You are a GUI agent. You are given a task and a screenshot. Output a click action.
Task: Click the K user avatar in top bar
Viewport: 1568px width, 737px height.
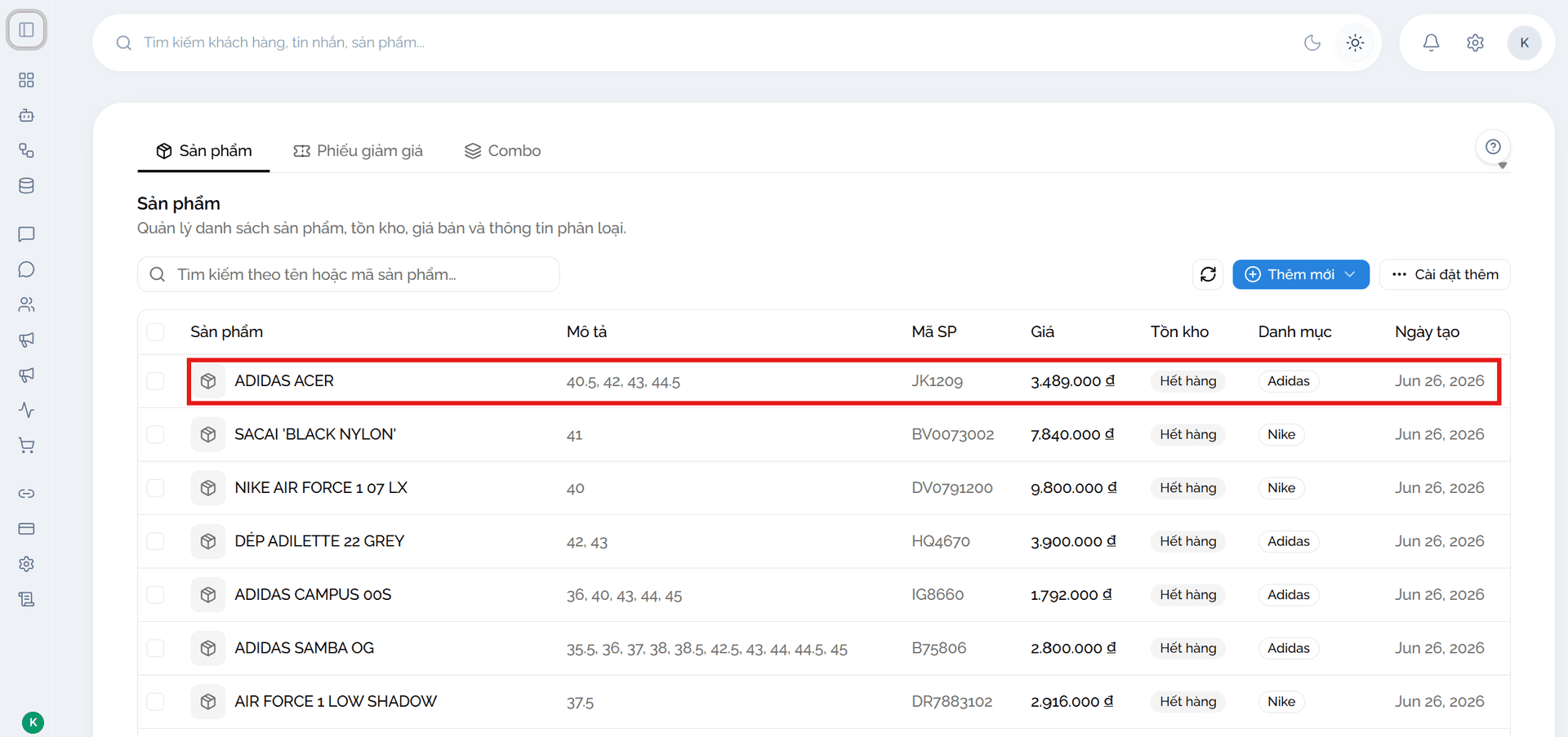[1524, 42]
